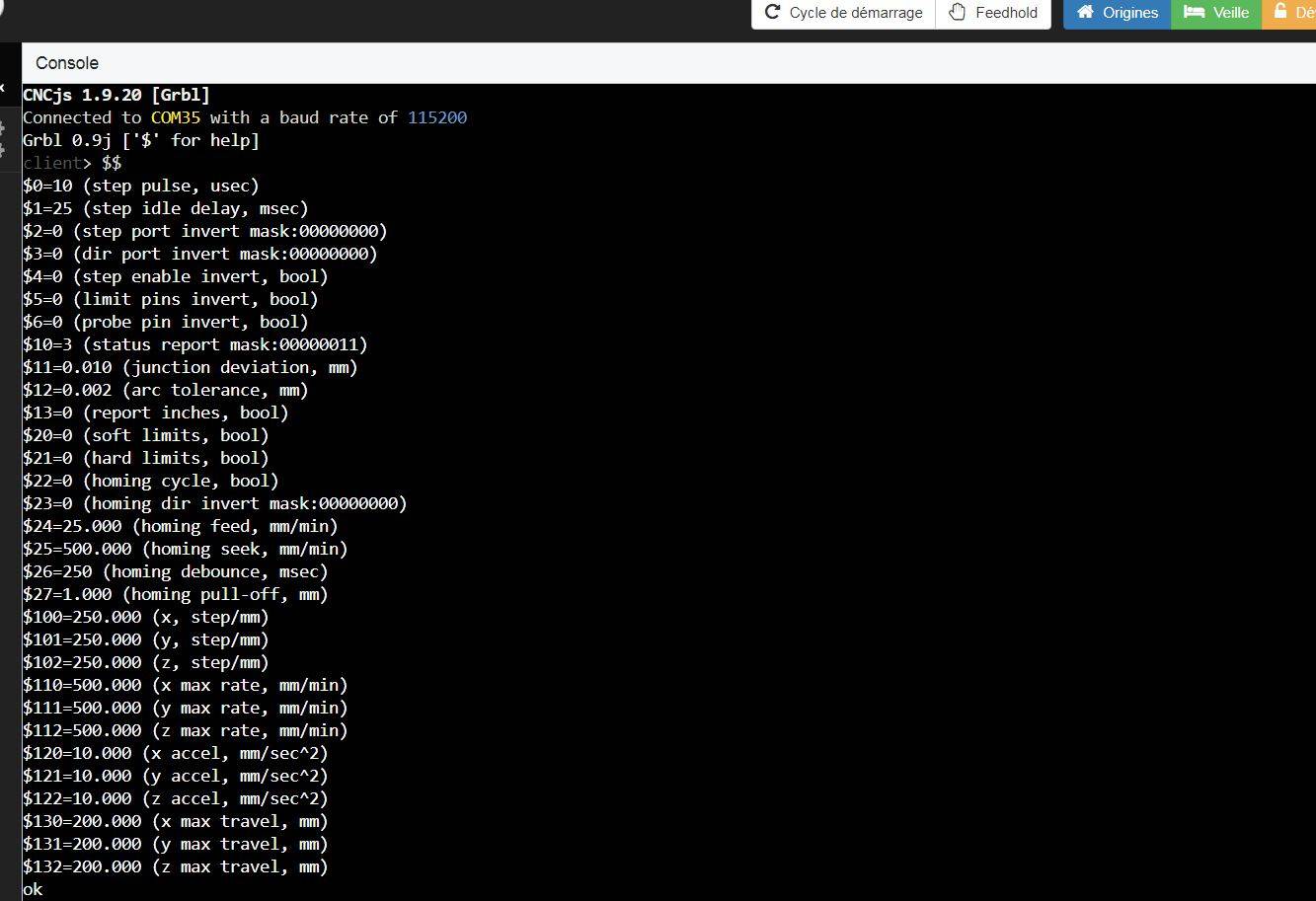Click the $13=0 report inches line

pyautogui.click(x=156, y=413)
